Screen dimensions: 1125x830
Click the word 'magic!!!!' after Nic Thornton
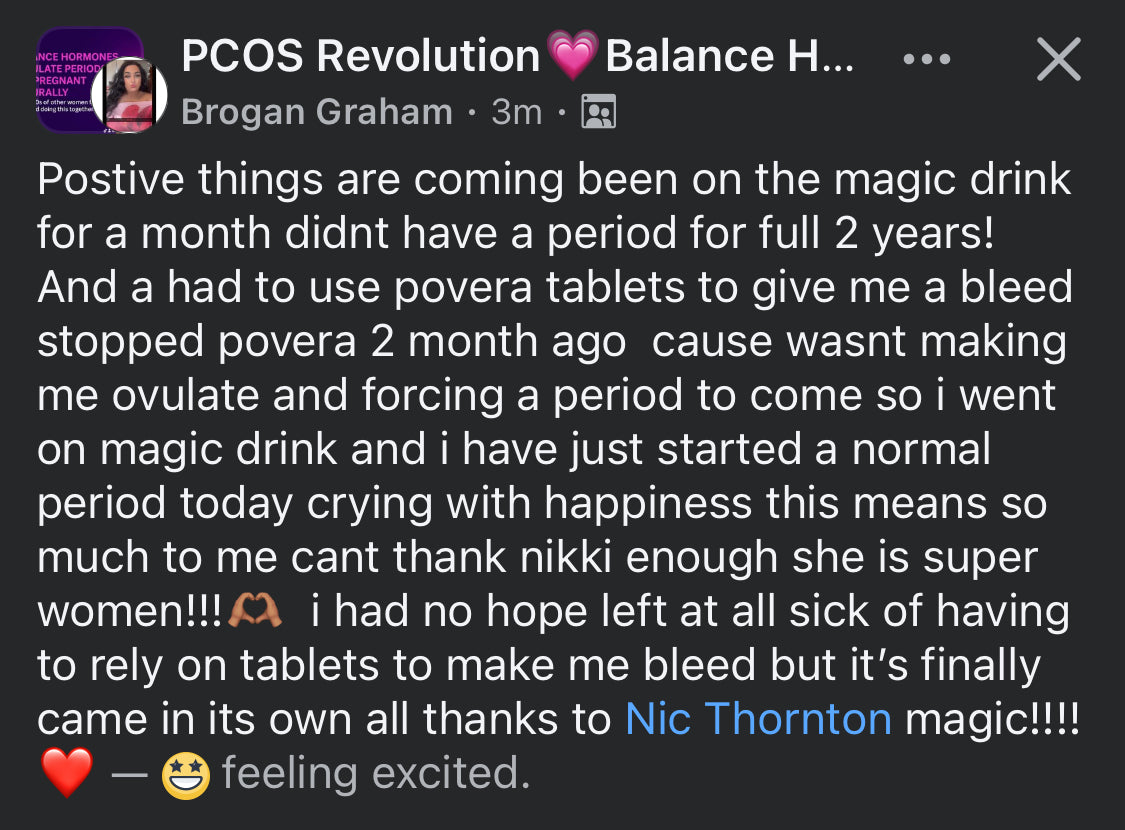992,719
